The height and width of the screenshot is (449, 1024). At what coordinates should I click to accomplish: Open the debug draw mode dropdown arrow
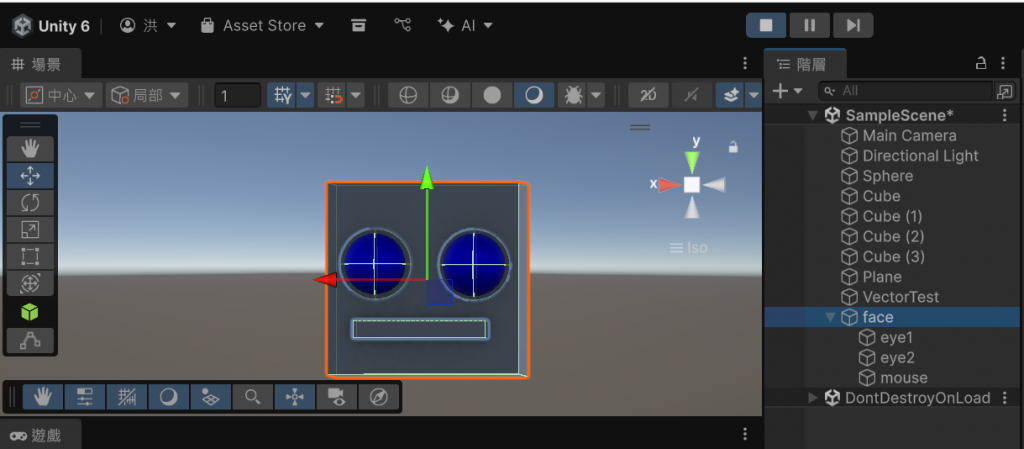coord(596,95)
